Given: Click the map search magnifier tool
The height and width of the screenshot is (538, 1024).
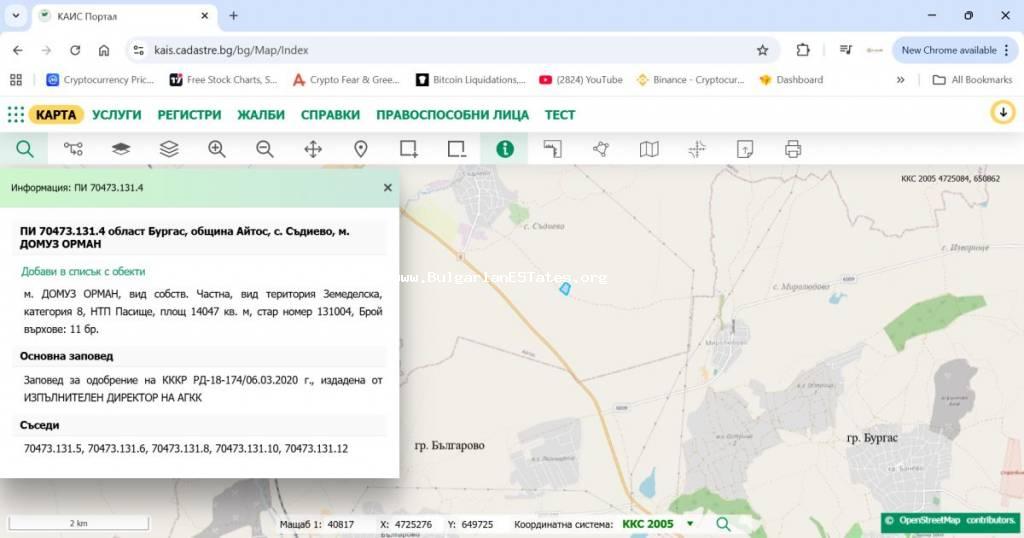Looking at the screenshot, I should click(x=25, y=149).
